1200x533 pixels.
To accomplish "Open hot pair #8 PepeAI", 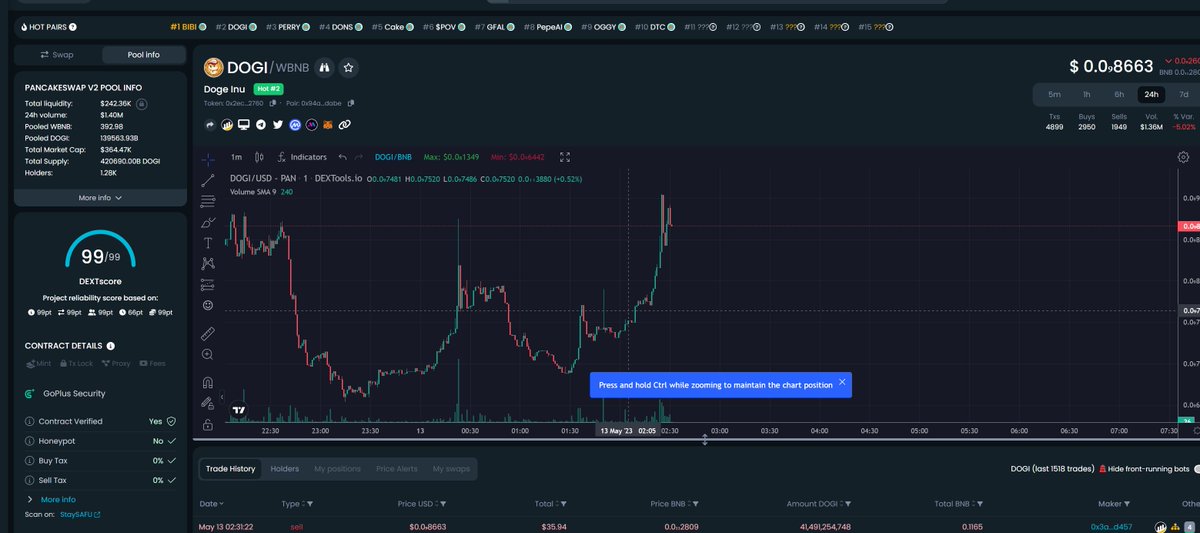I will [x=547, y=26].
